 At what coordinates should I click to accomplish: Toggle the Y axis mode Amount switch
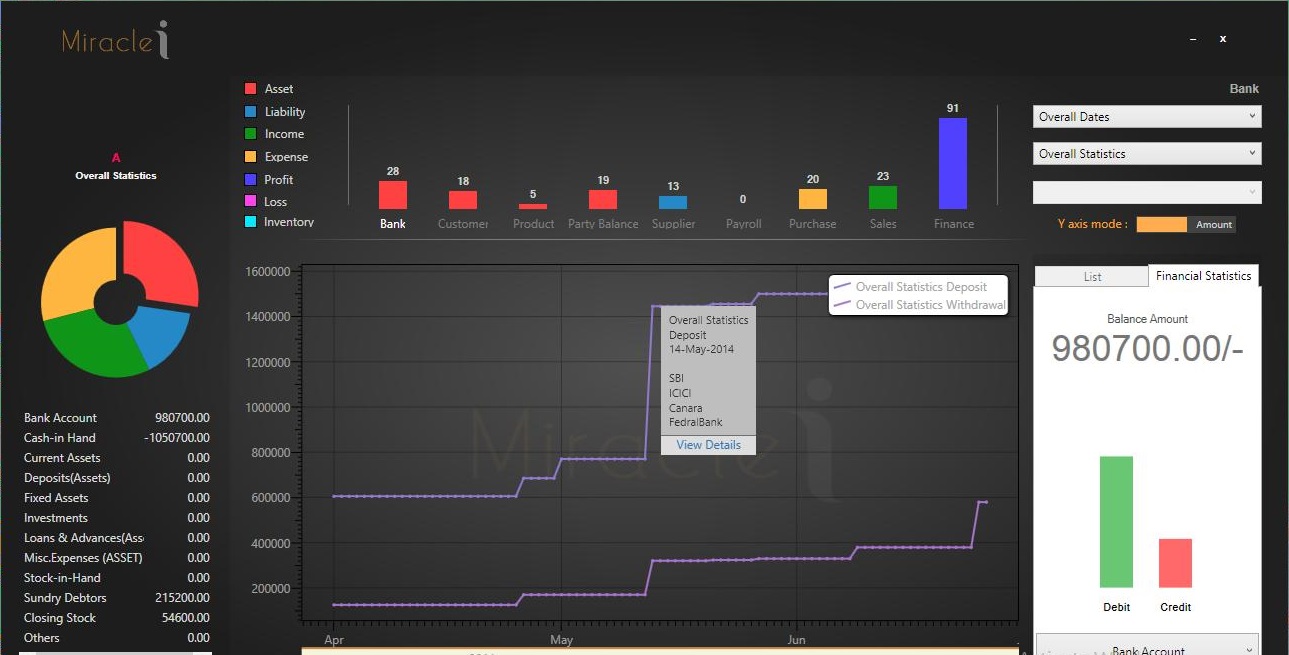tap(1186, 224)
